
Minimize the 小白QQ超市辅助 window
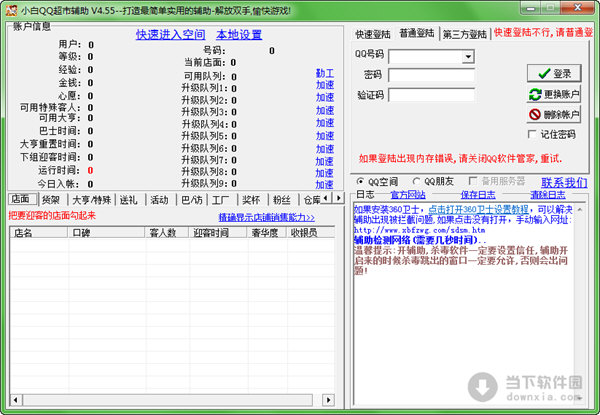coord(530,8)
